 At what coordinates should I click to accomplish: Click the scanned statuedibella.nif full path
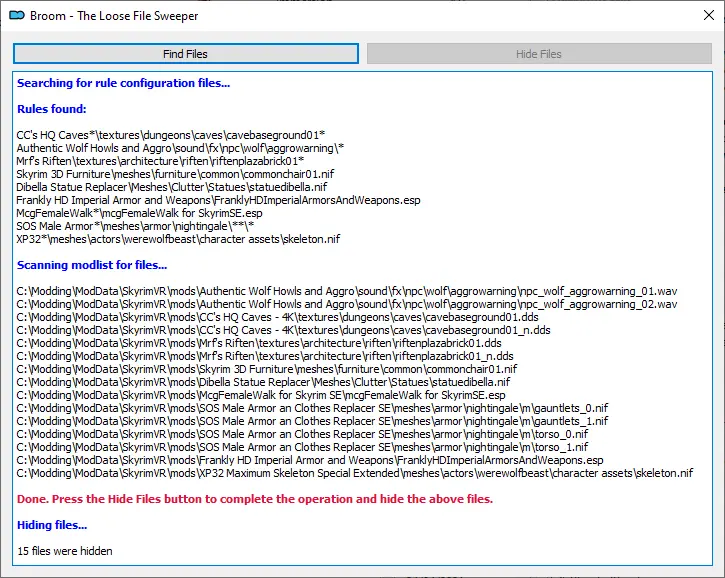tap(263, 382)
